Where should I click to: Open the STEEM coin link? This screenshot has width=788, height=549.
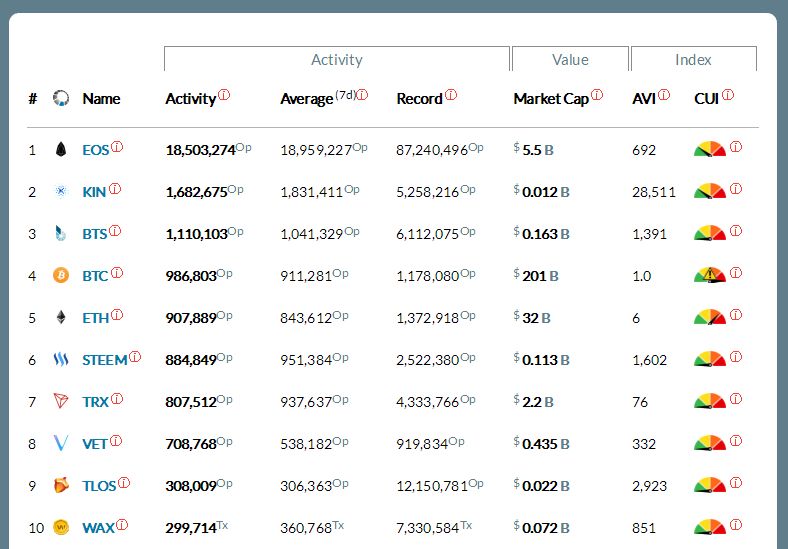[105, 360]
